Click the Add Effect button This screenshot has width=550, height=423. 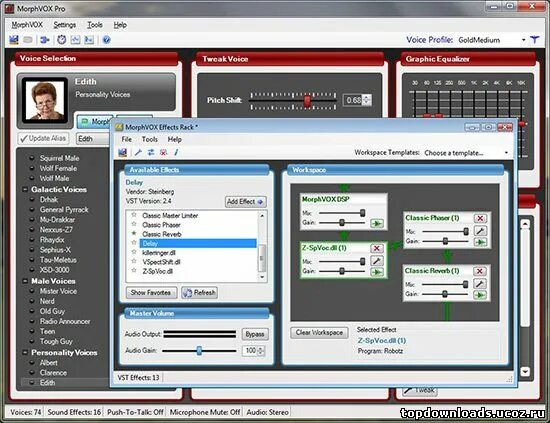(x=245, y=202)
